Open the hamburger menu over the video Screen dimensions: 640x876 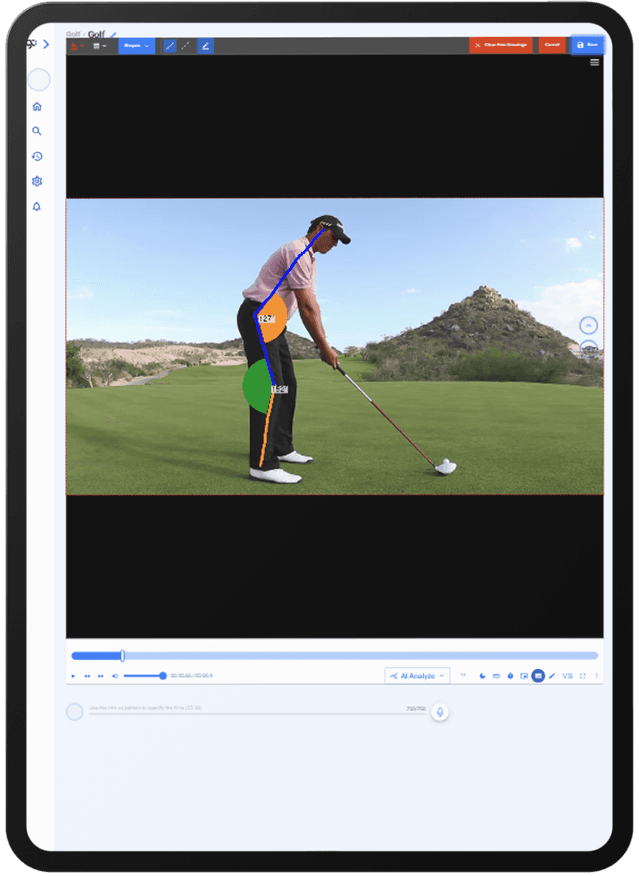click(595, 62)
